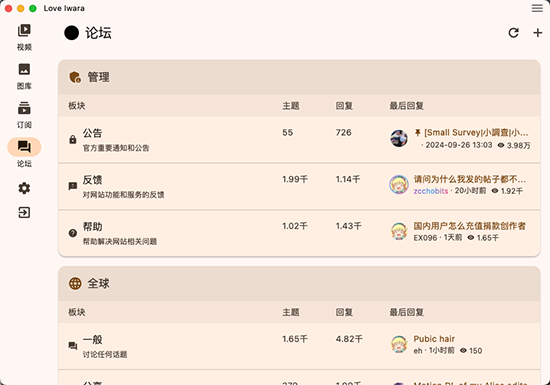Click the eye icon next to 1.92千
550x385 pixels.
coord(495,191)
